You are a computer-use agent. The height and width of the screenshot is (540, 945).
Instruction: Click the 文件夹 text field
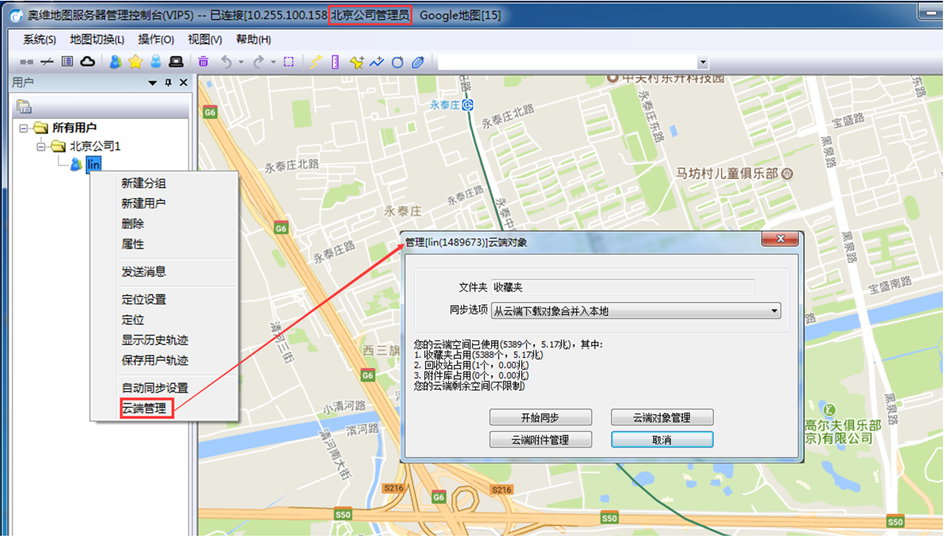(623, 287)
